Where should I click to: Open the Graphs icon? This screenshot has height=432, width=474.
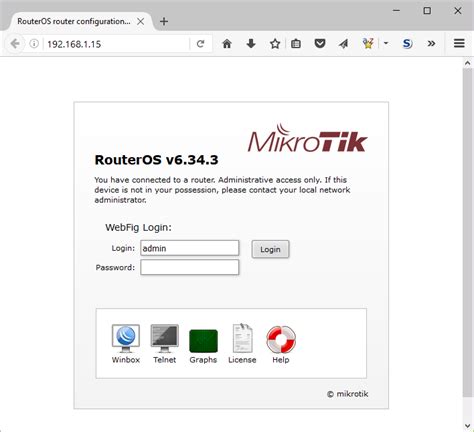tap(203, 341)
